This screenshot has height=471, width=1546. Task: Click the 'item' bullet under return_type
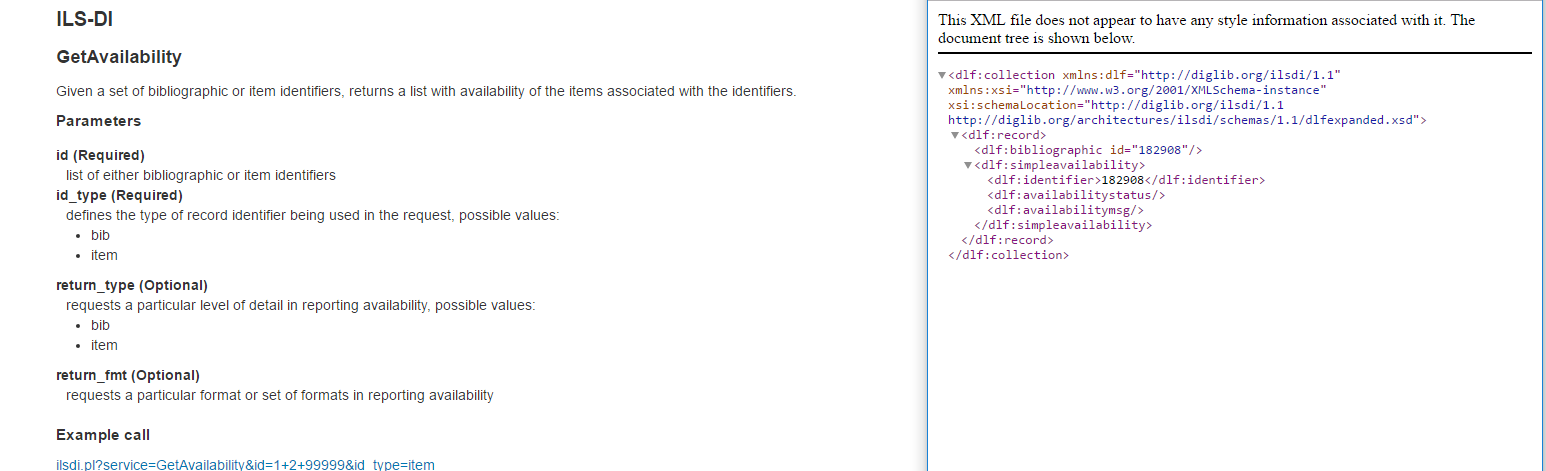[104, 345]
